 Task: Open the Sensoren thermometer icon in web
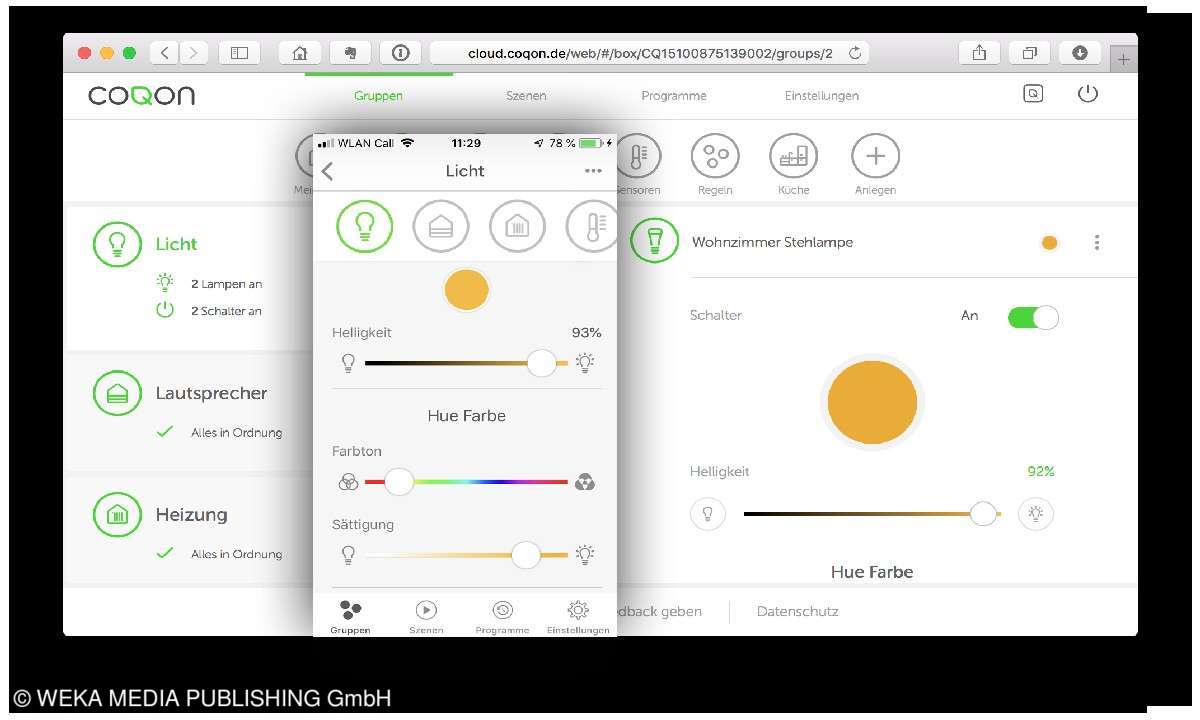pyautogui.click(x=640, y=156)
